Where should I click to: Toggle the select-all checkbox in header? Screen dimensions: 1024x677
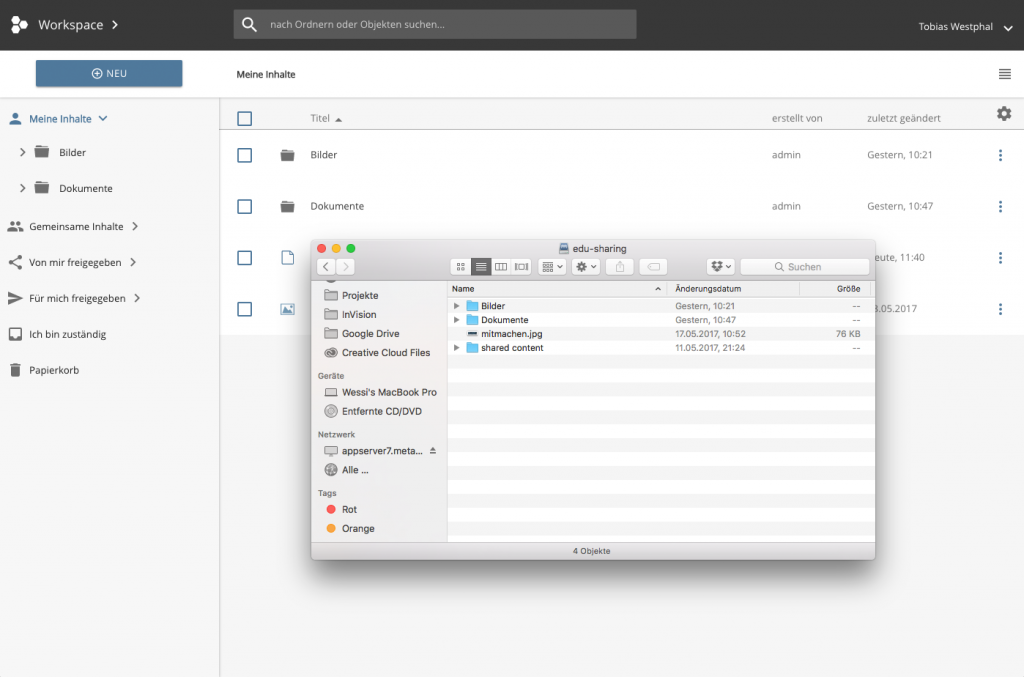pyautogui.click(x=244, y=118)
